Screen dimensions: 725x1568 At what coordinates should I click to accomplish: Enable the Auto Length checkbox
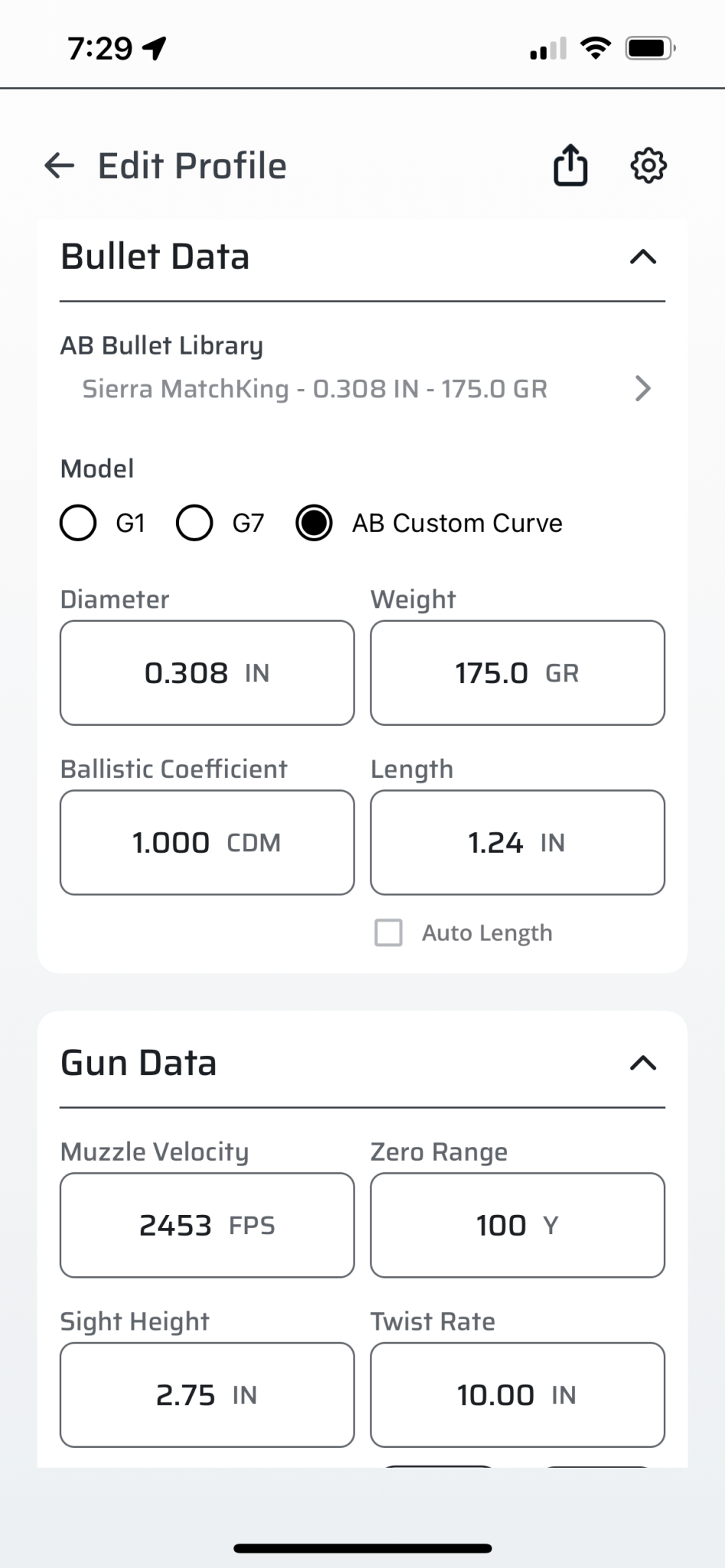pos(388,933)
